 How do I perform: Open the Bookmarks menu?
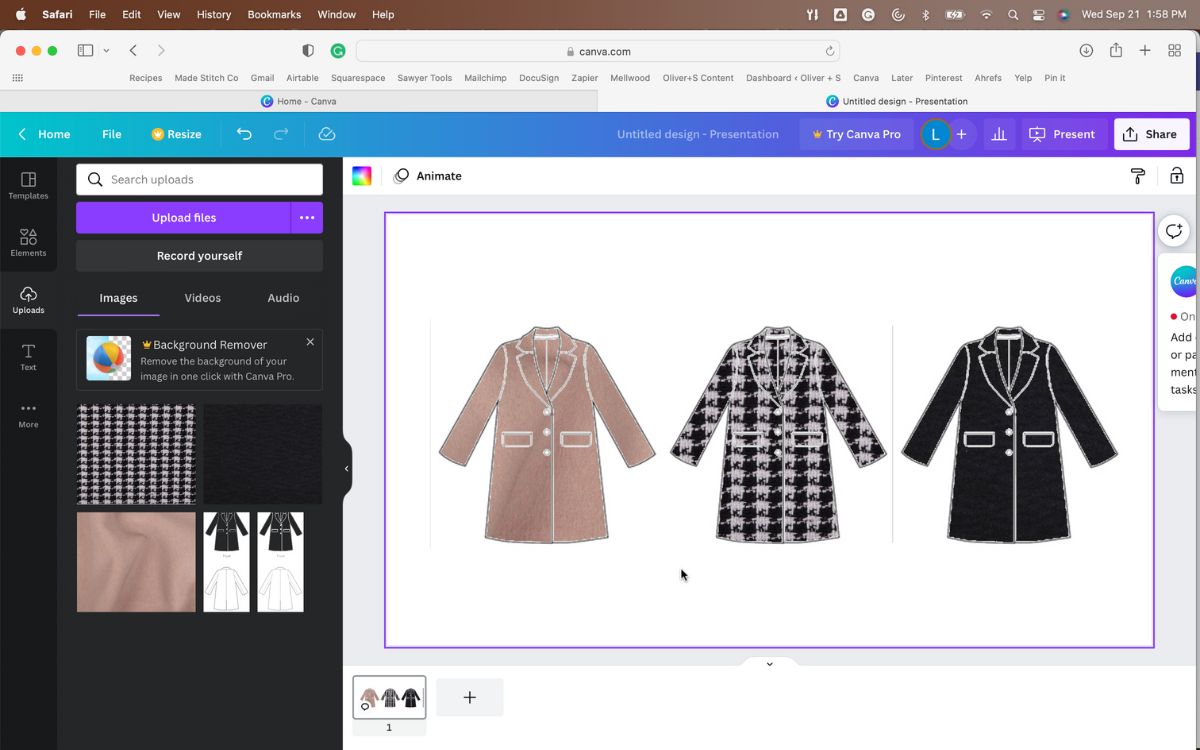272,14
